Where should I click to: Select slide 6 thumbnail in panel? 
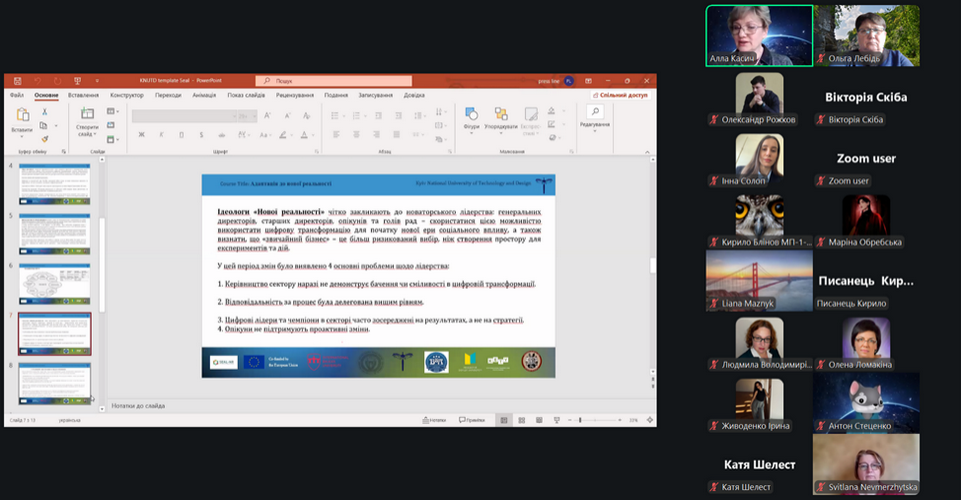pyautogui.click(x=54, y=283)
